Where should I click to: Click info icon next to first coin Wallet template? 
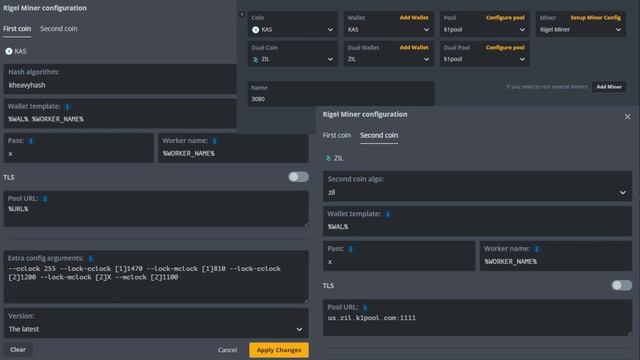click(x=68, y=107)
